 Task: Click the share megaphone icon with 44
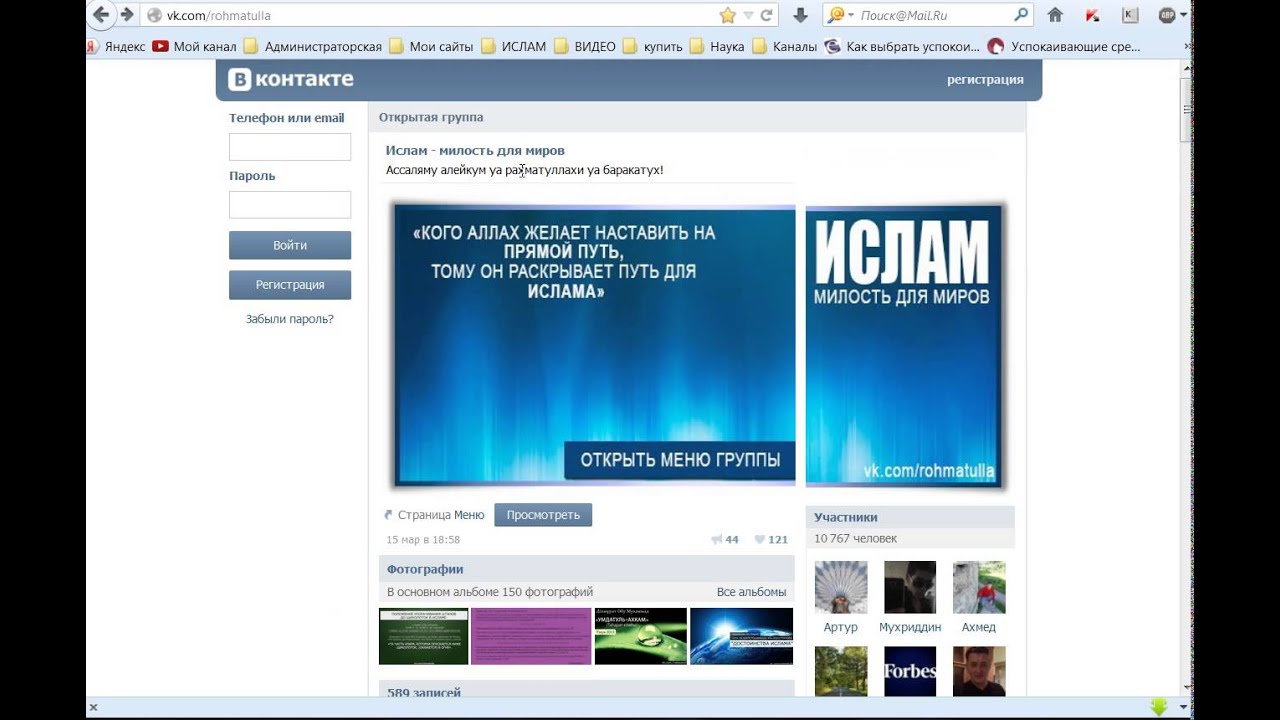(717, 539)
